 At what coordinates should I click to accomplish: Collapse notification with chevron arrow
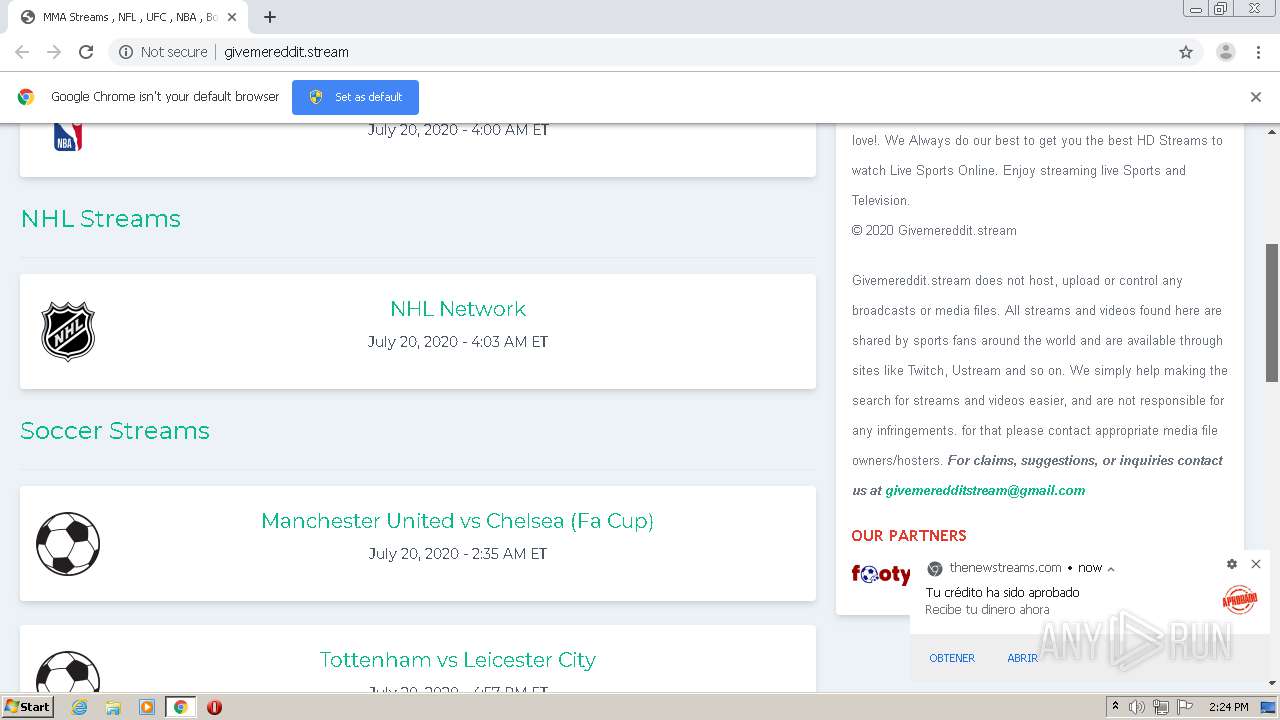pos(1111,568)
